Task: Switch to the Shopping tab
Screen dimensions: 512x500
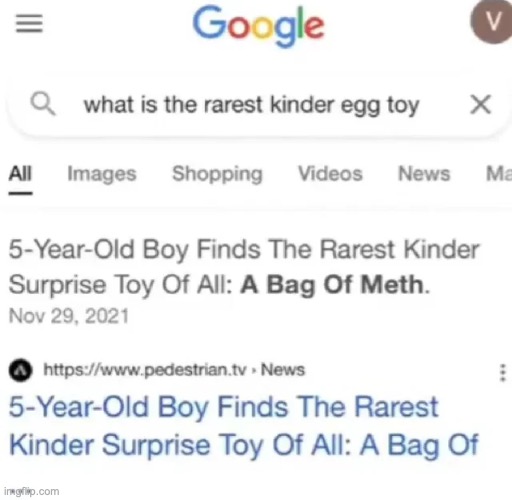Action: [x=217, y=174]
